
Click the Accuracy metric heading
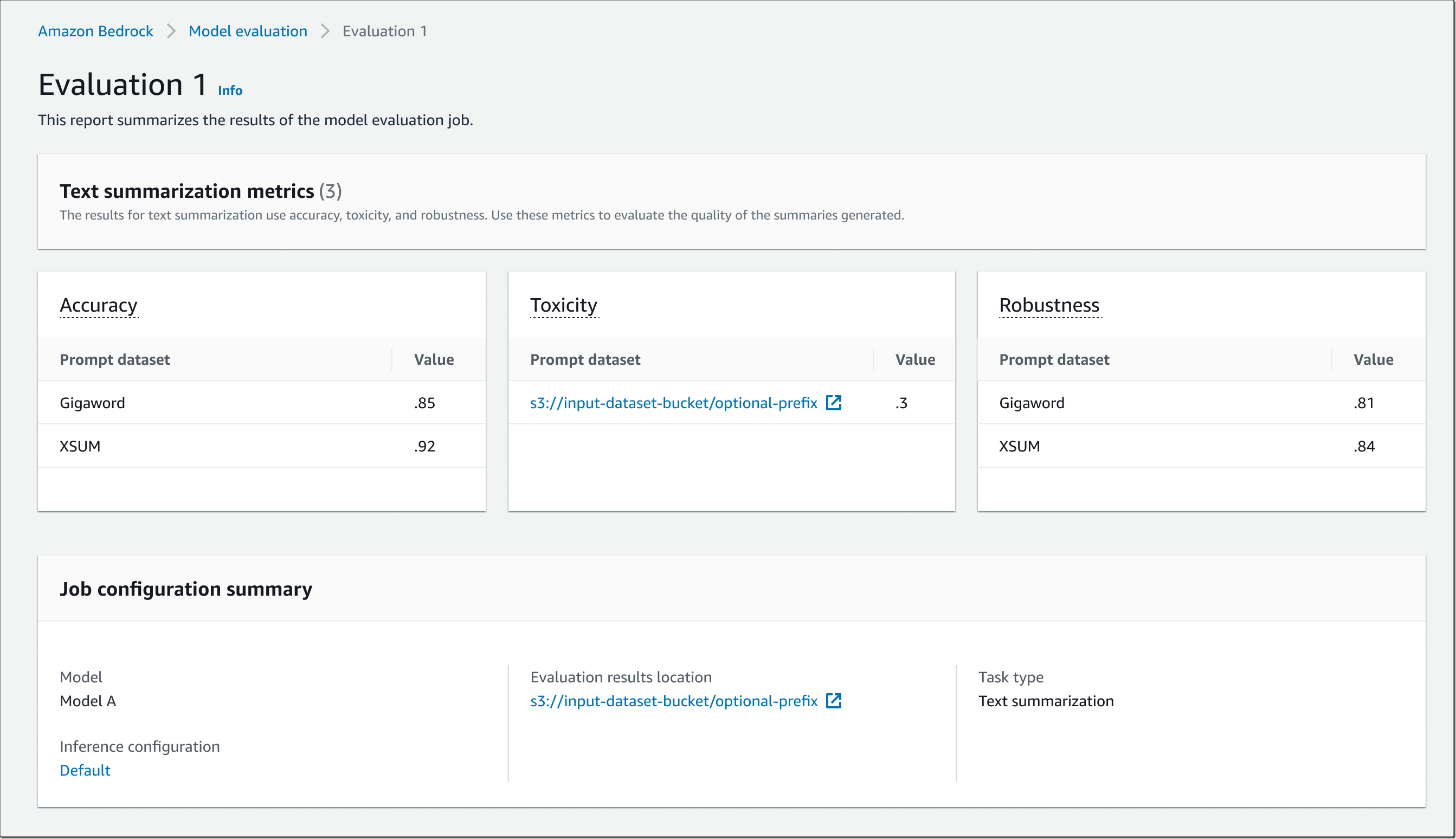99,305
